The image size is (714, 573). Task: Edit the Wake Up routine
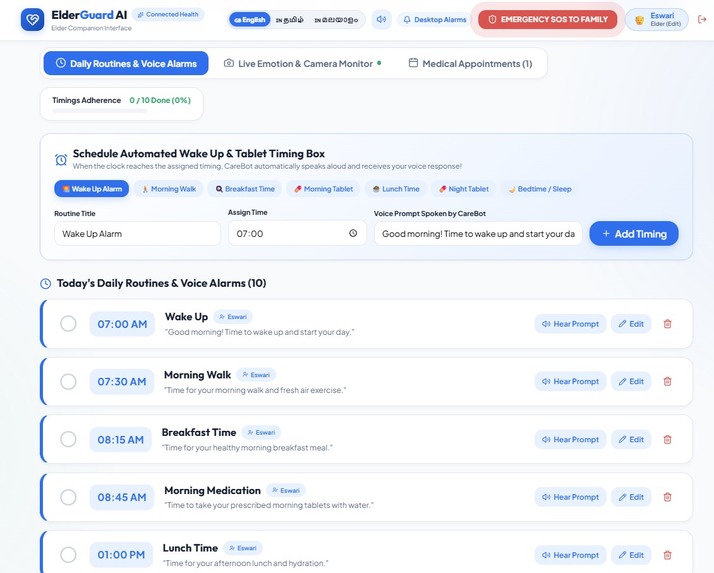click(x=631, y=324)
